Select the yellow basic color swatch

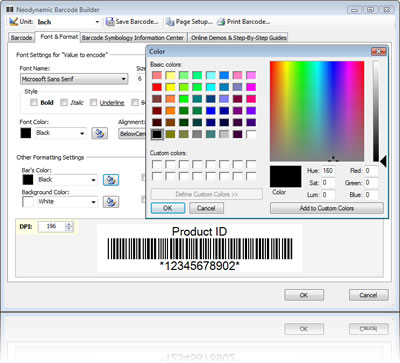[x=170, y=87]
